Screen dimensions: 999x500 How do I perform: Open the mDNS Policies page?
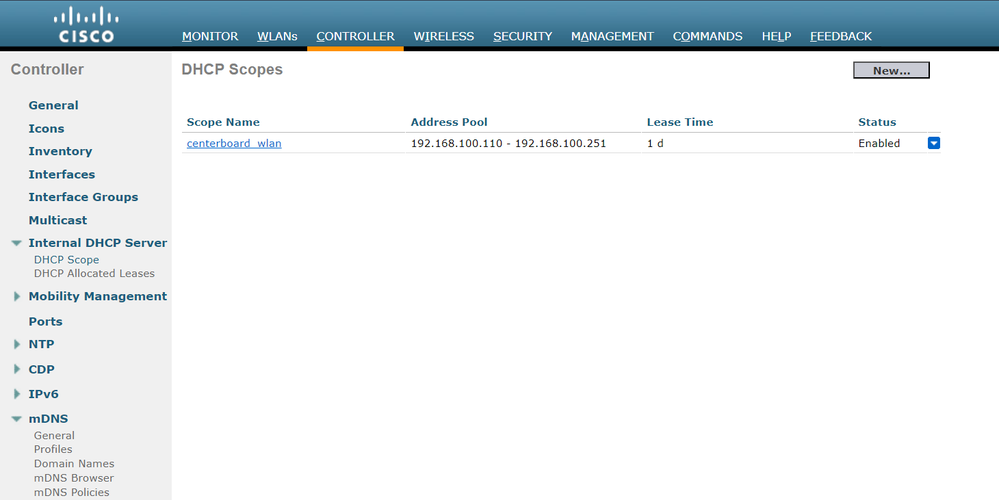click(x=71, y=492)
